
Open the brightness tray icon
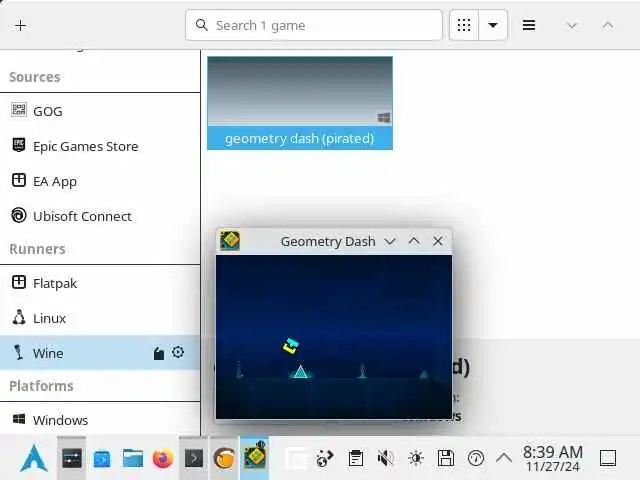(416, 458)
